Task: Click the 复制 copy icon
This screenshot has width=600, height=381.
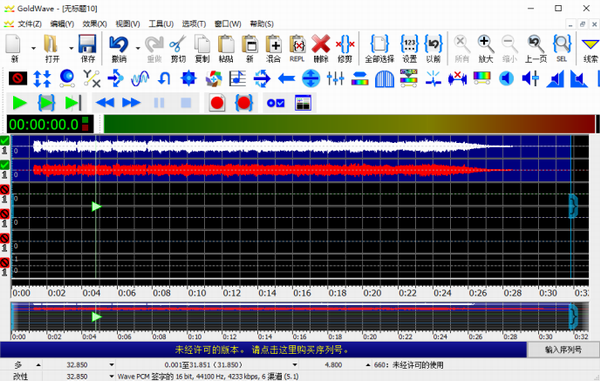Action: (x=202, y=48)
